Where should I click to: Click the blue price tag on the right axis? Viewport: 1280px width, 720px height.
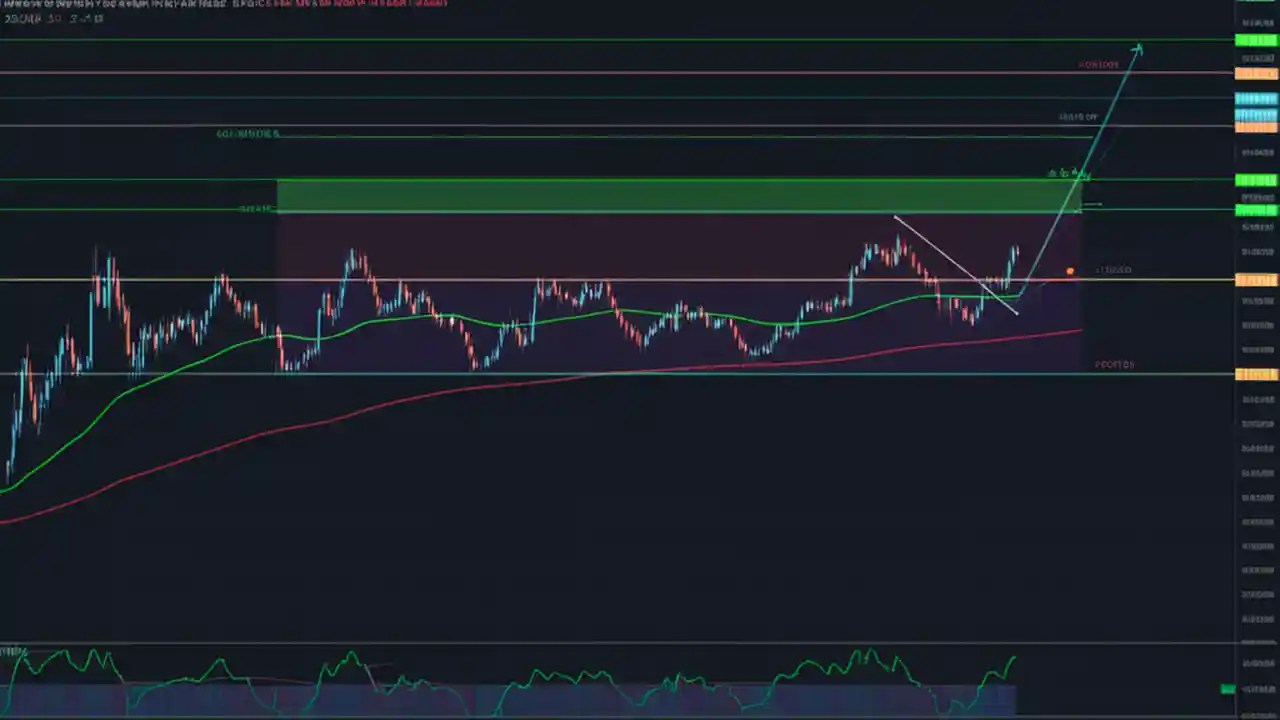click(1255, 99)
